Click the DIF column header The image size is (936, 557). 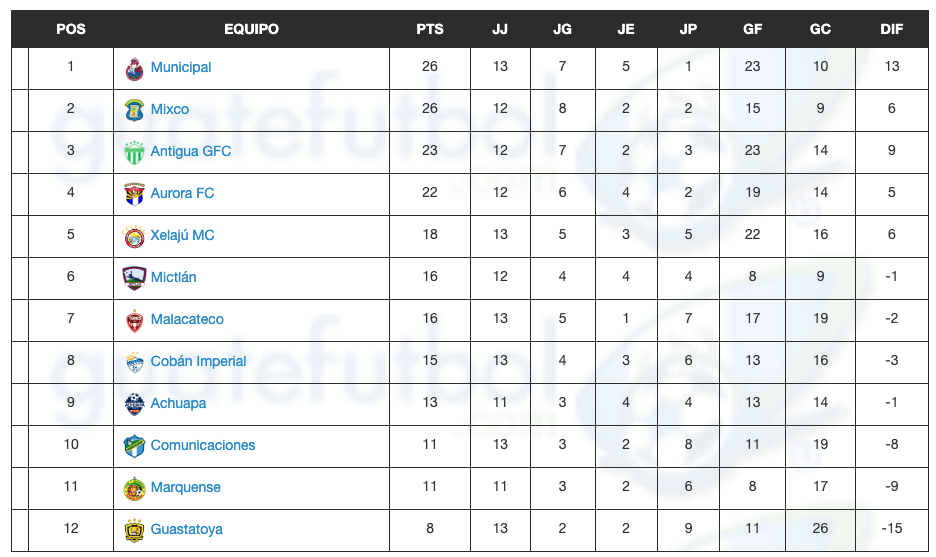click(891, 29)
